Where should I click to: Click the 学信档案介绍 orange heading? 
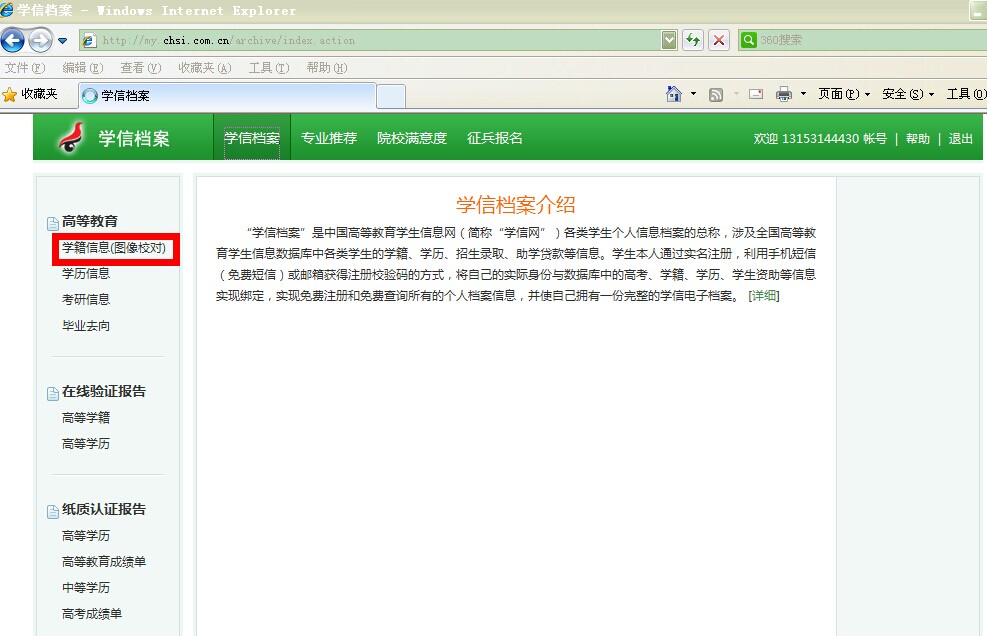click(x=516, y=205)
